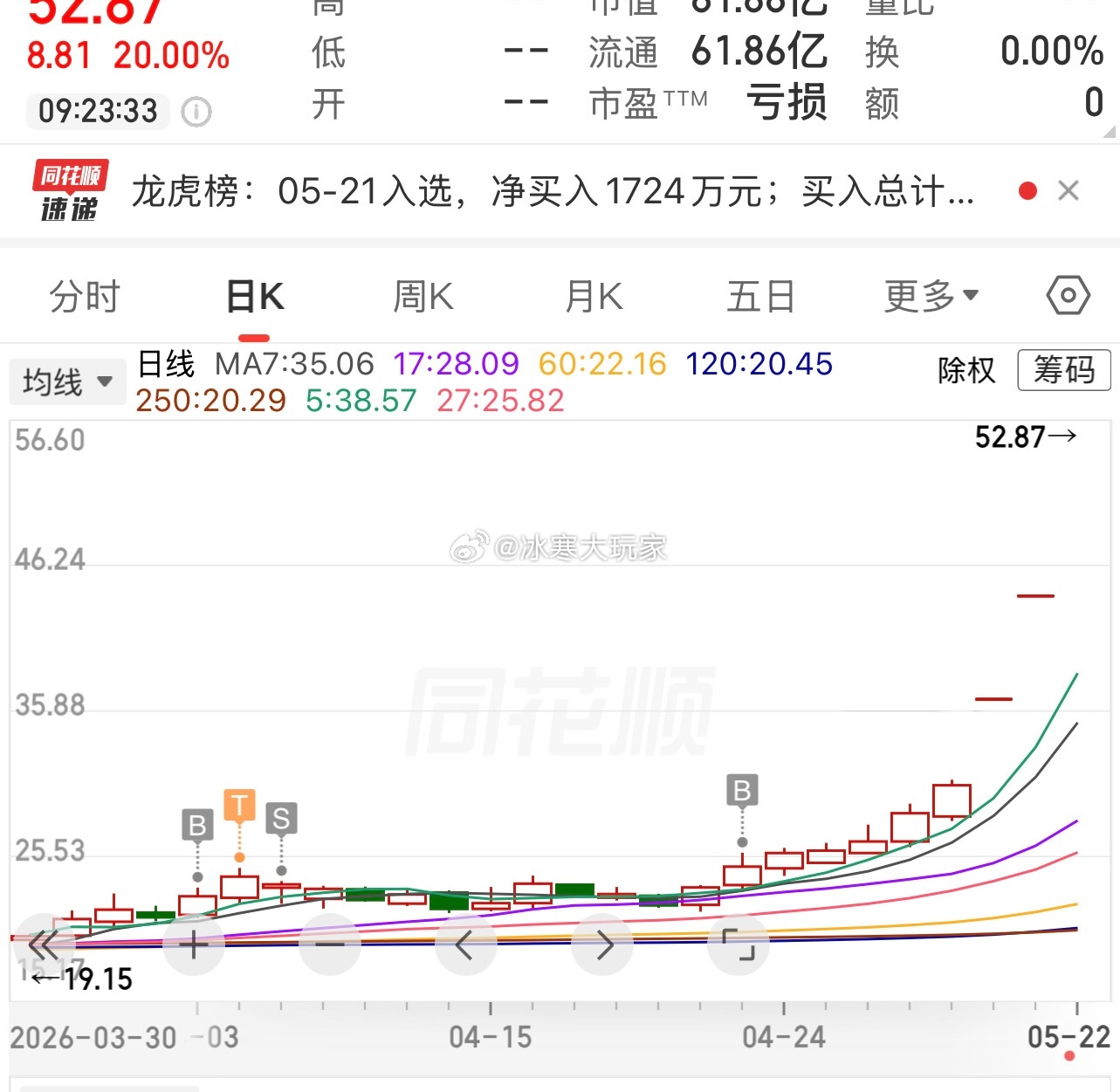Open the 同花顺速递 logo icon
The height and width of the screenshot is (1092, 1120).
70,190
